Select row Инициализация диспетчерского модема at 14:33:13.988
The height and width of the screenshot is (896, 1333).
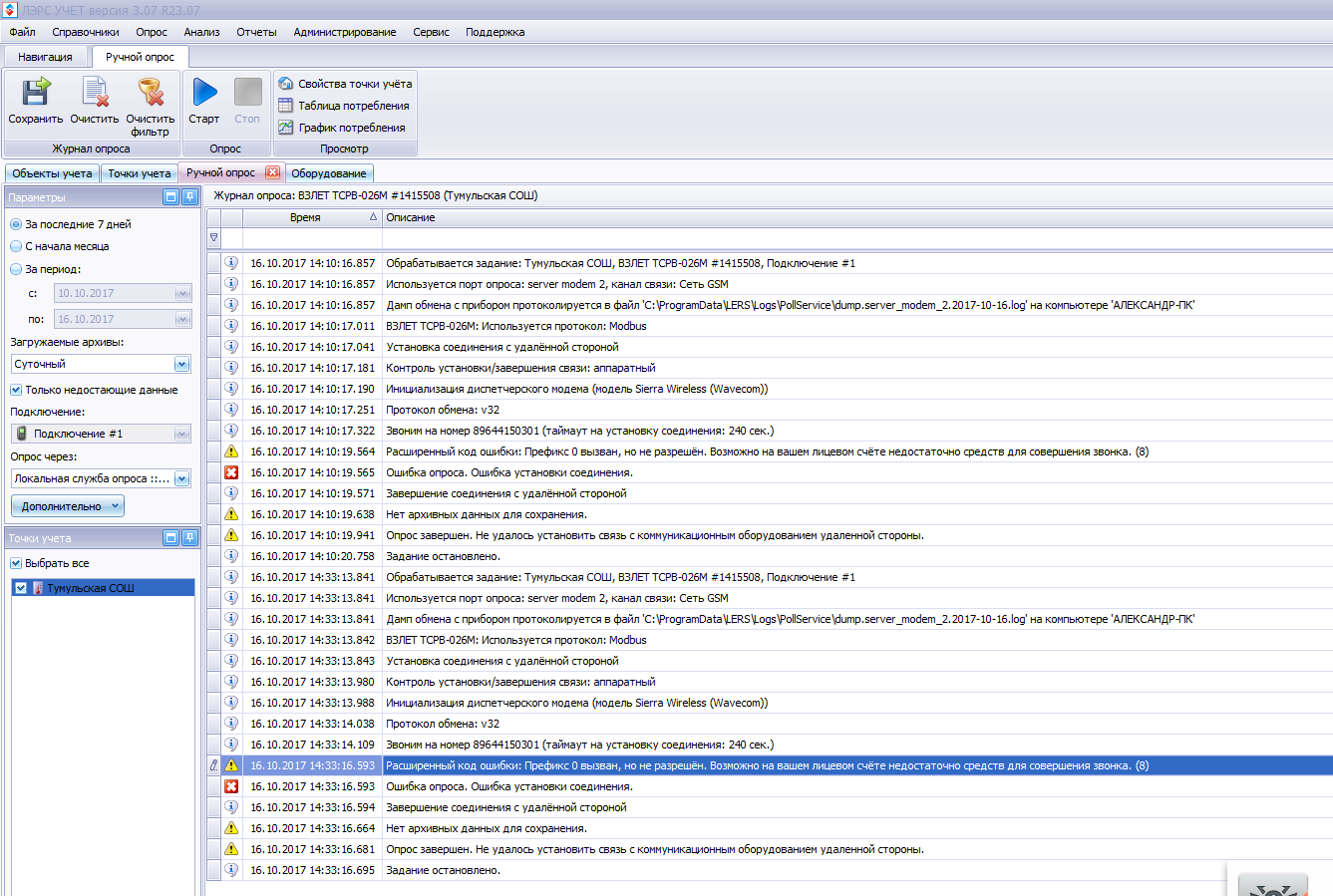click(x=770, y=703)
